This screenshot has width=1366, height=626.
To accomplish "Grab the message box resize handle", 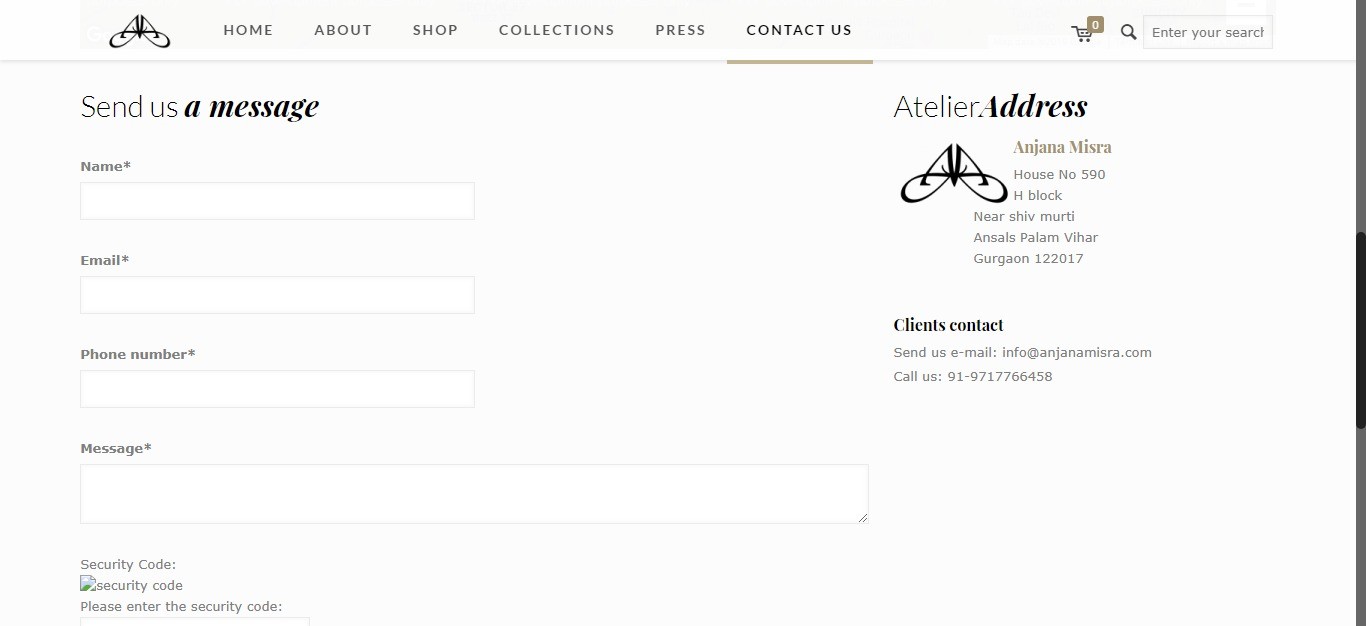I will pos(863,517).
